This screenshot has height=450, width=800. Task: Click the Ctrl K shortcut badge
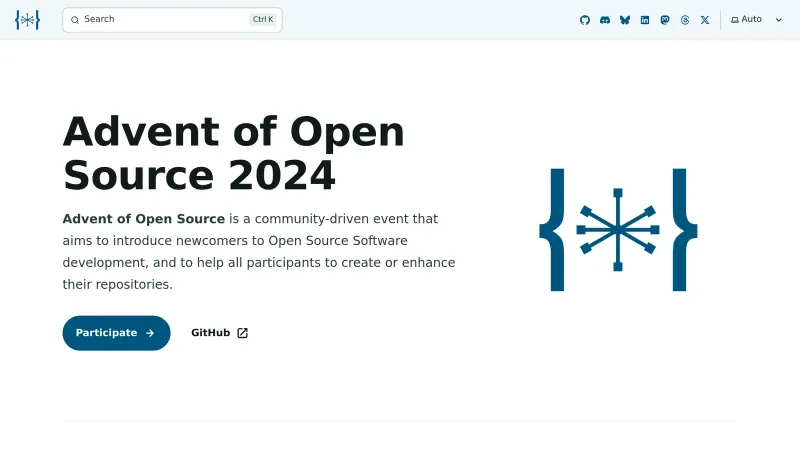(x=263, y=20)
